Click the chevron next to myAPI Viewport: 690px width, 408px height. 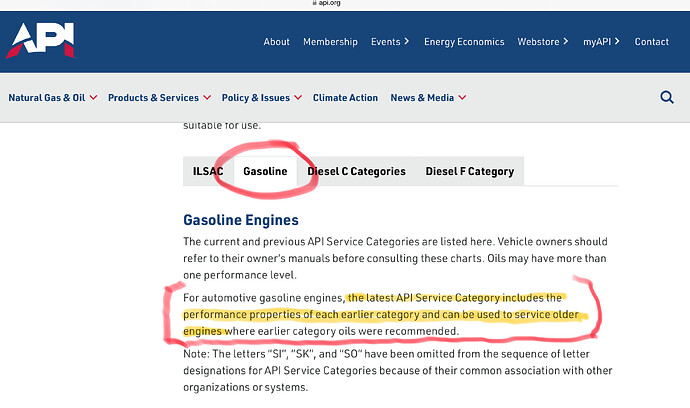[x=617, y=41]
